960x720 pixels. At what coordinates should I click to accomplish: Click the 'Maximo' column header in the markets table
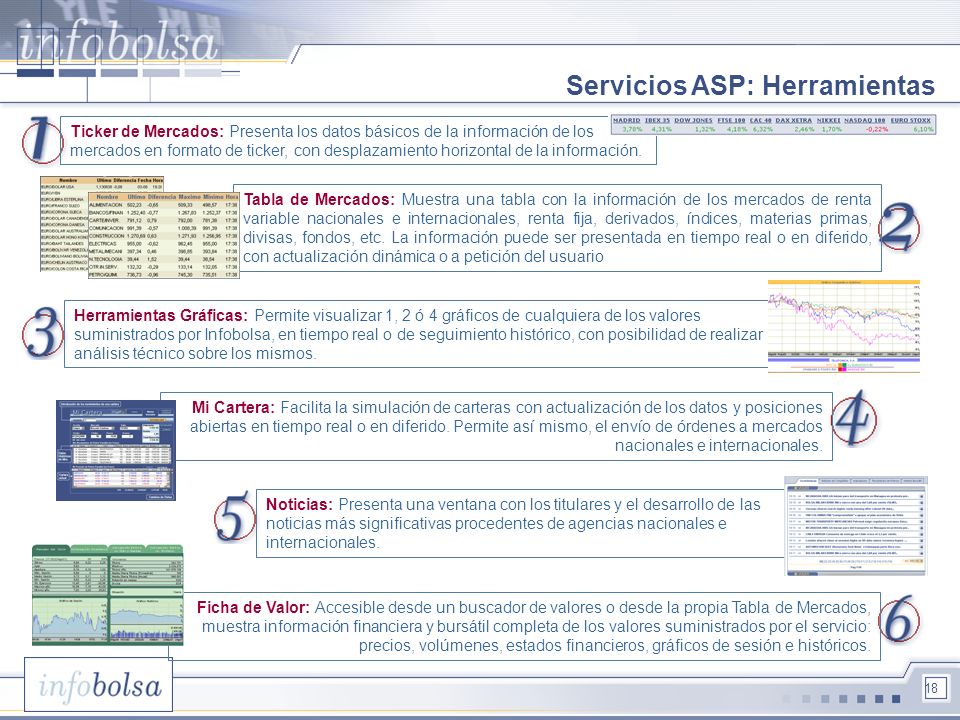pos(189,197)
